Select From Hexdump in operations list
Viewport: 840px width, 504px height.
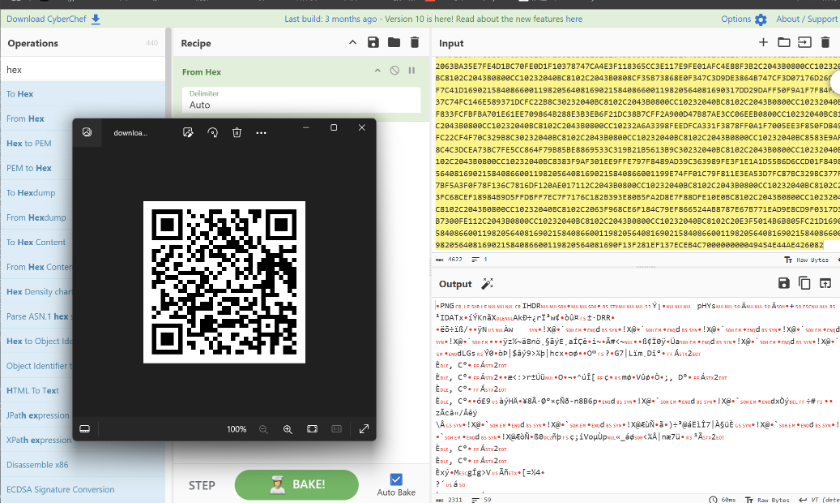pyautogui.click(x=36, y=217)
